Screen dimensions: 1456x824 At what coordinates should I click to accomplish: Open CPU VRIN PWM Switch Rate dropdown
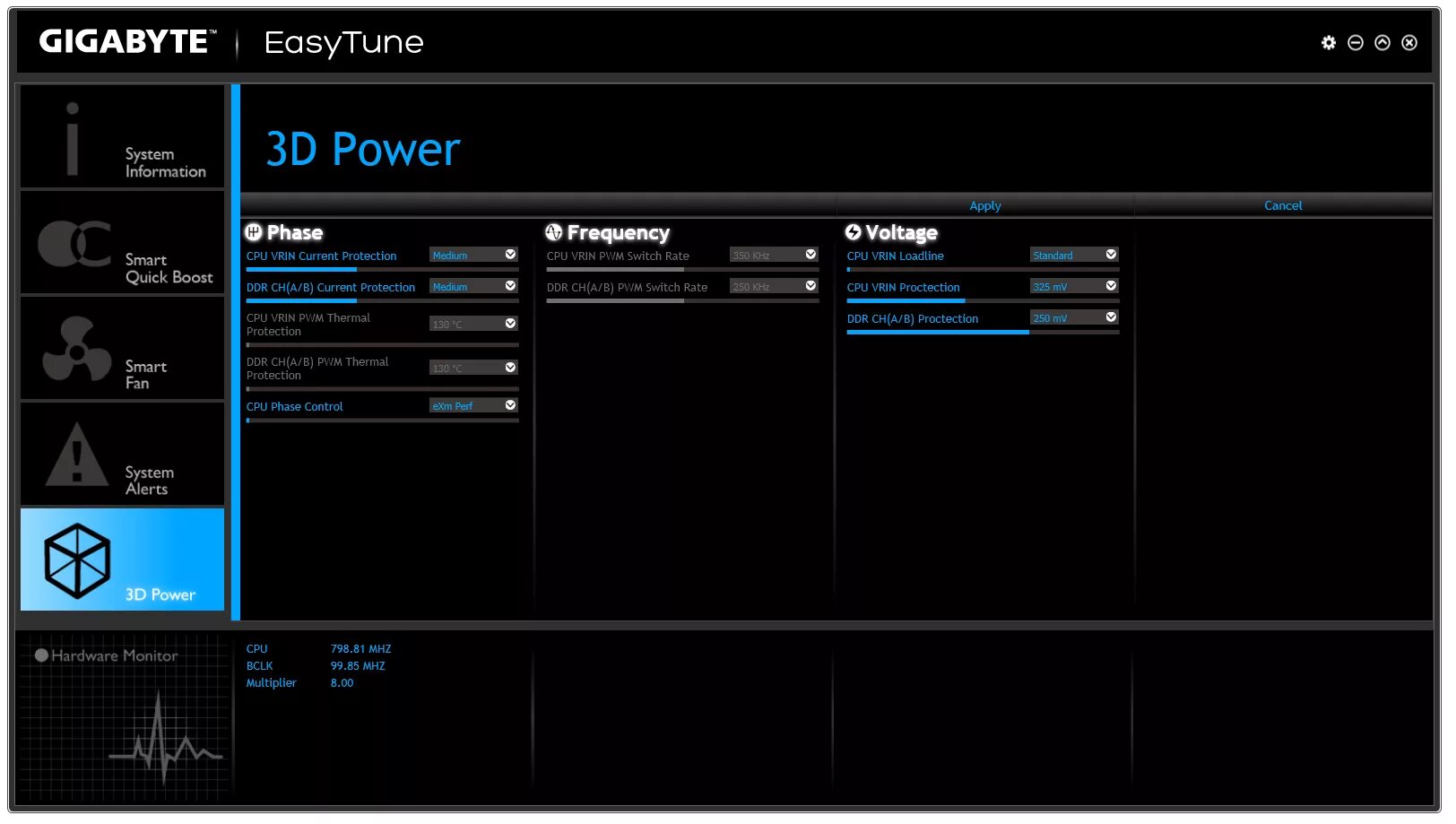click(x=774, y=256)
